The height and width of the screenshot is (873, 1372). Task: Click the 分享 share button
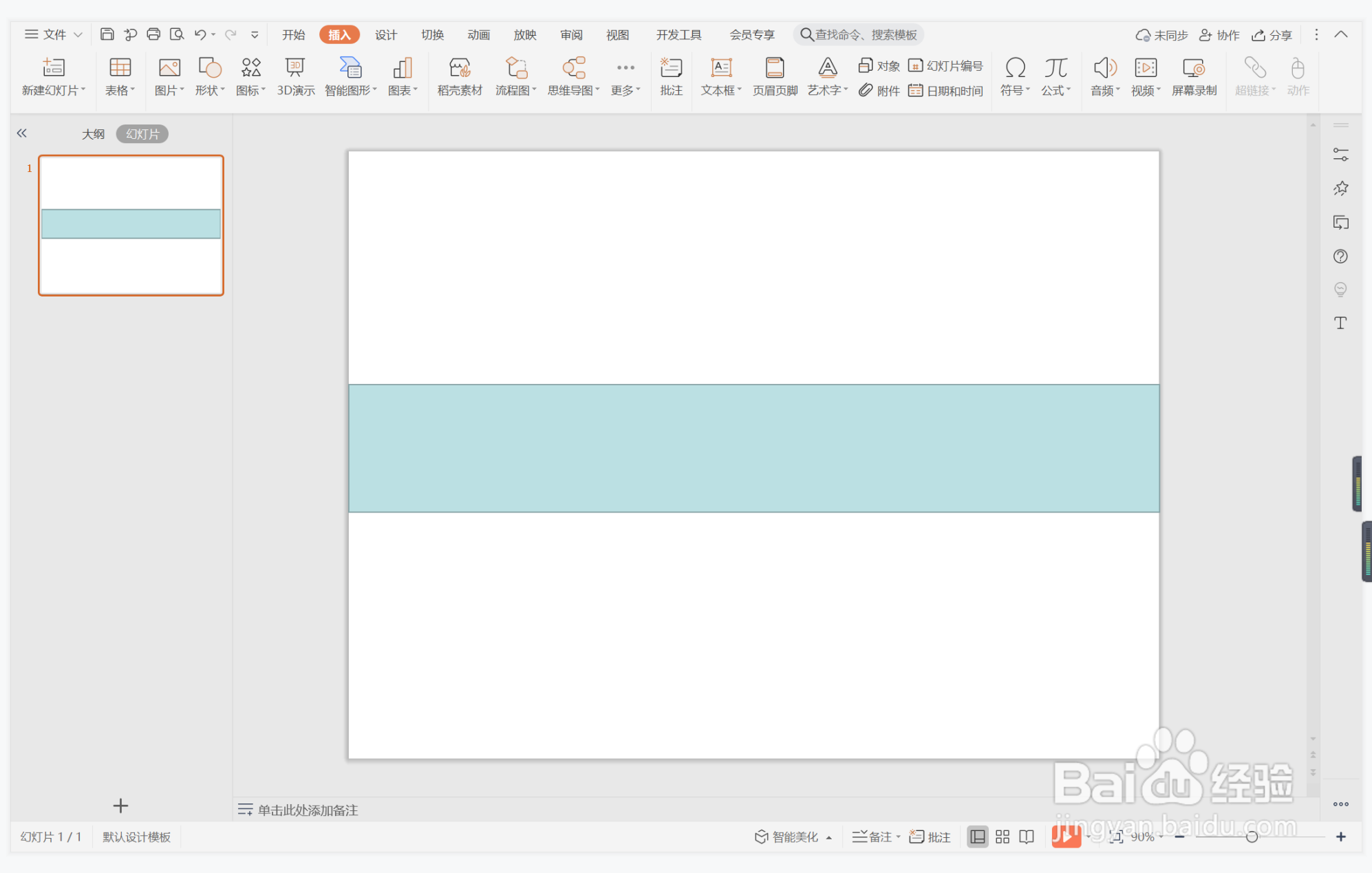tap(1272, 34)
